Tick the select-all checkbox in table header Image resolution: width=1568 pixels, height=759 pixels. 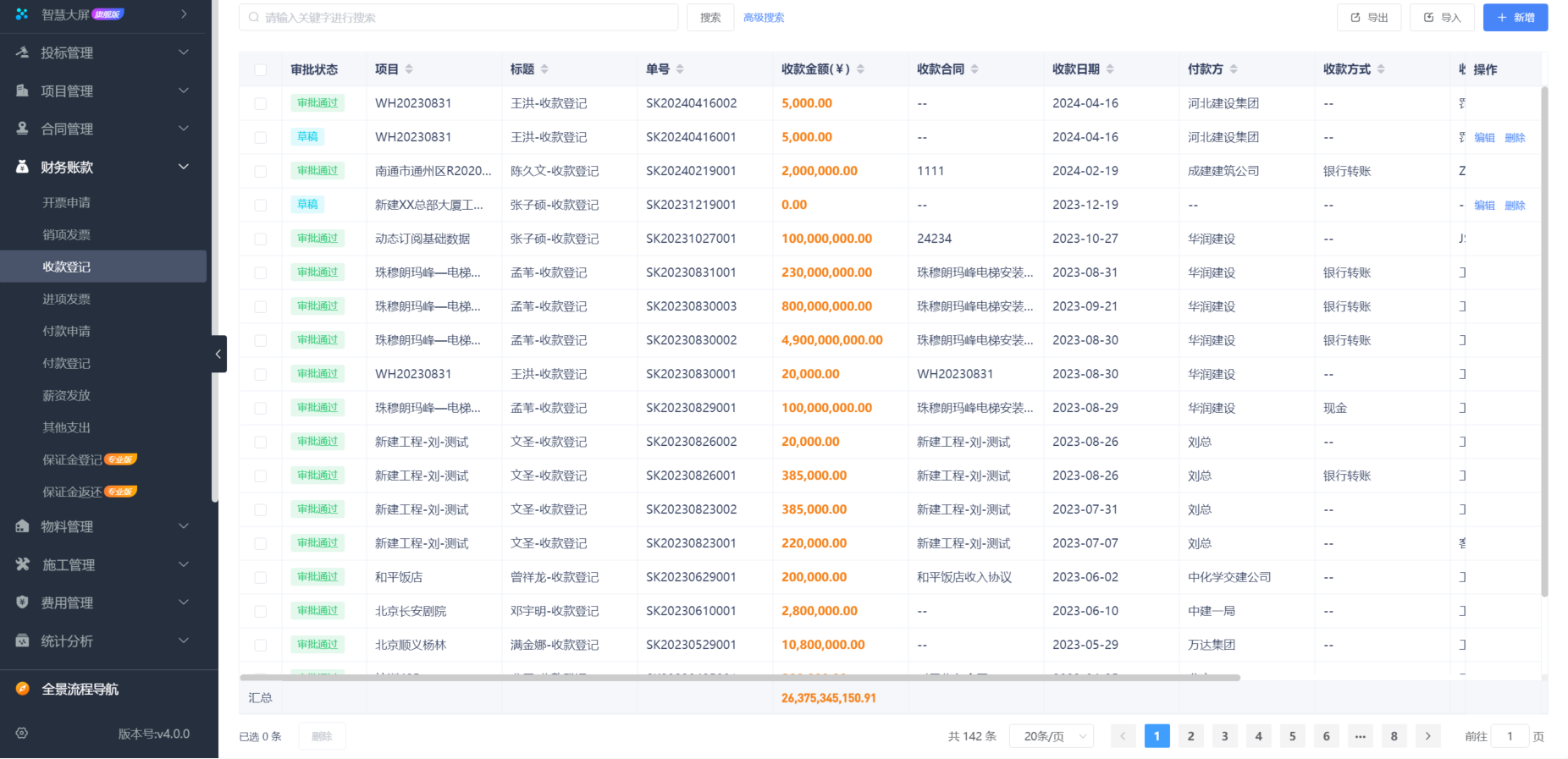point(261,69)
